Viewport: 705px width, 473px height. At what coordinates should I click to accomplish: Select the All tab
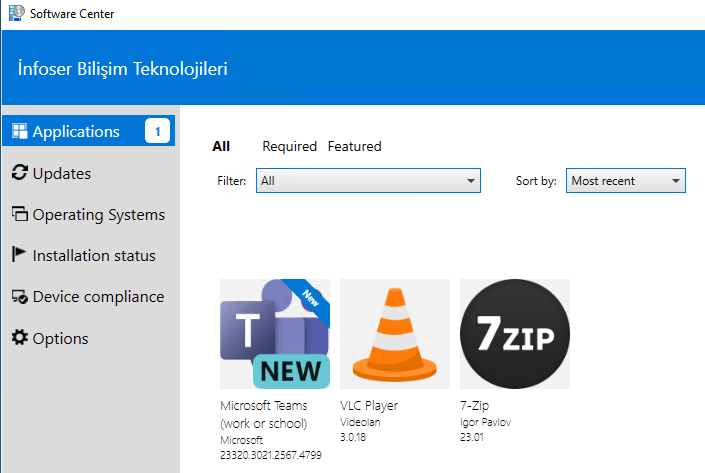tap(221, 146)
